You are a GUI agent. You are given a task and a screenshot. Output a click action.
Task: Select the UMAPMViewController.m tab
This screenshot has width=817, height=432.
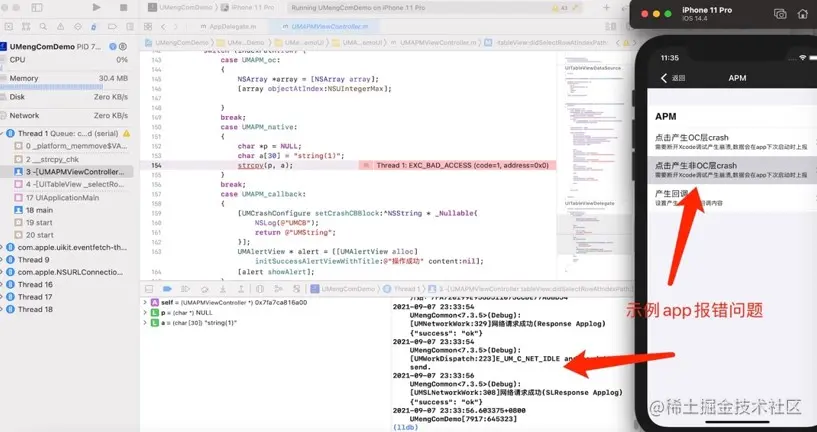click(x=325, y=27)
